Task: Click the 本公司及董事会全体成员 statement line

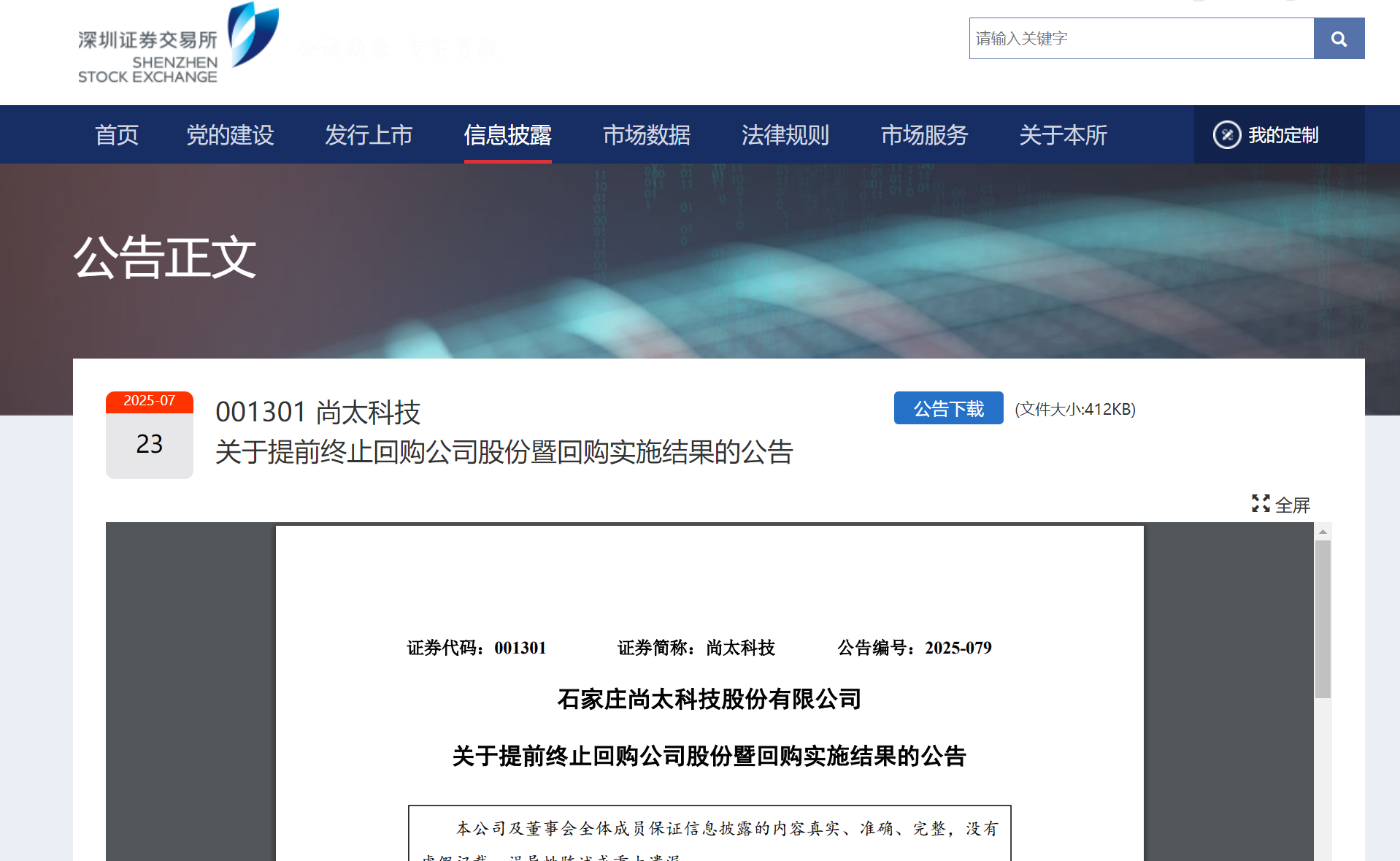Action: click(x=727, y=828)
